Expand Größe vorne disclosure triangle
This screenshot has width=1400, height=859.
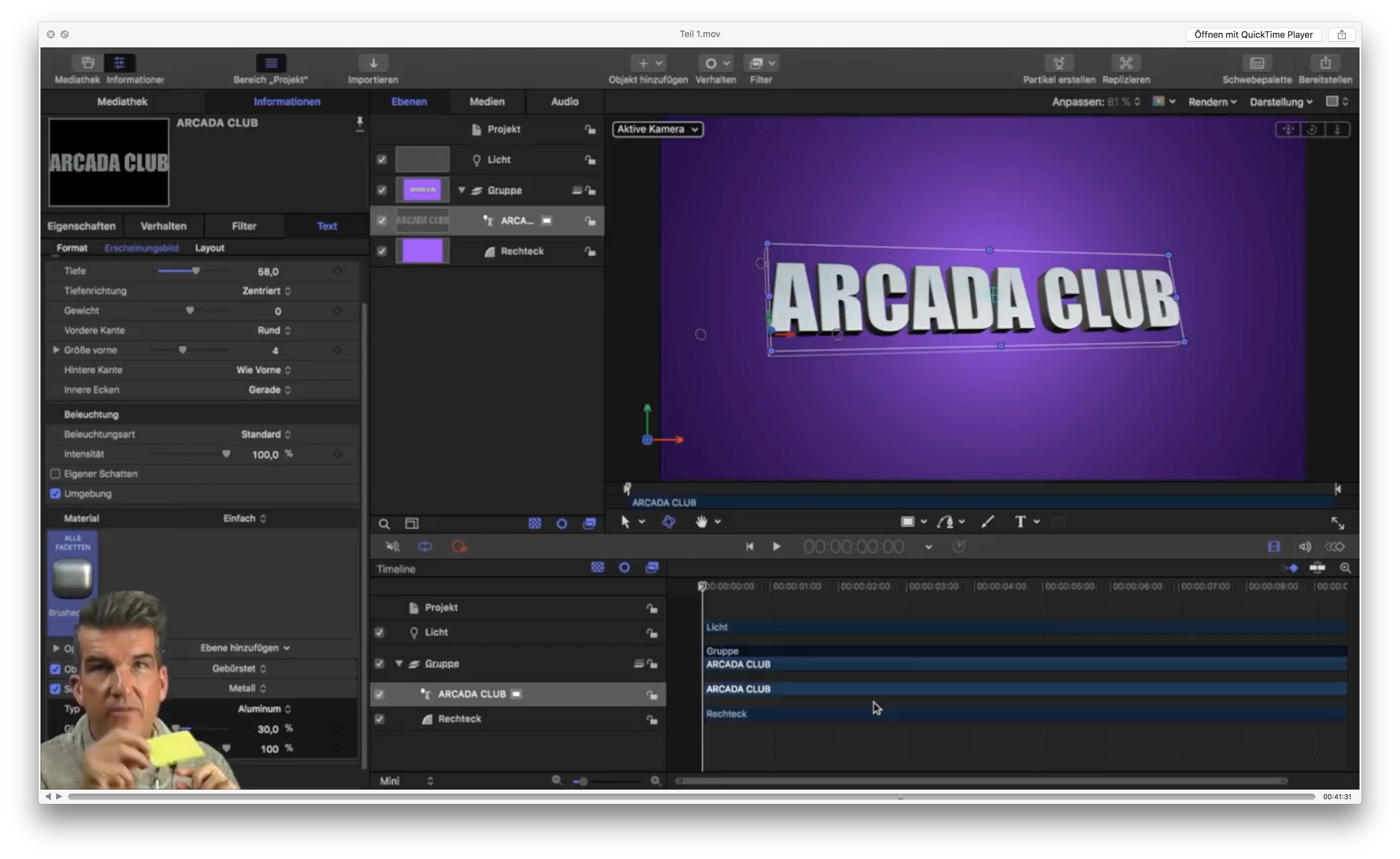coord(56,350)
